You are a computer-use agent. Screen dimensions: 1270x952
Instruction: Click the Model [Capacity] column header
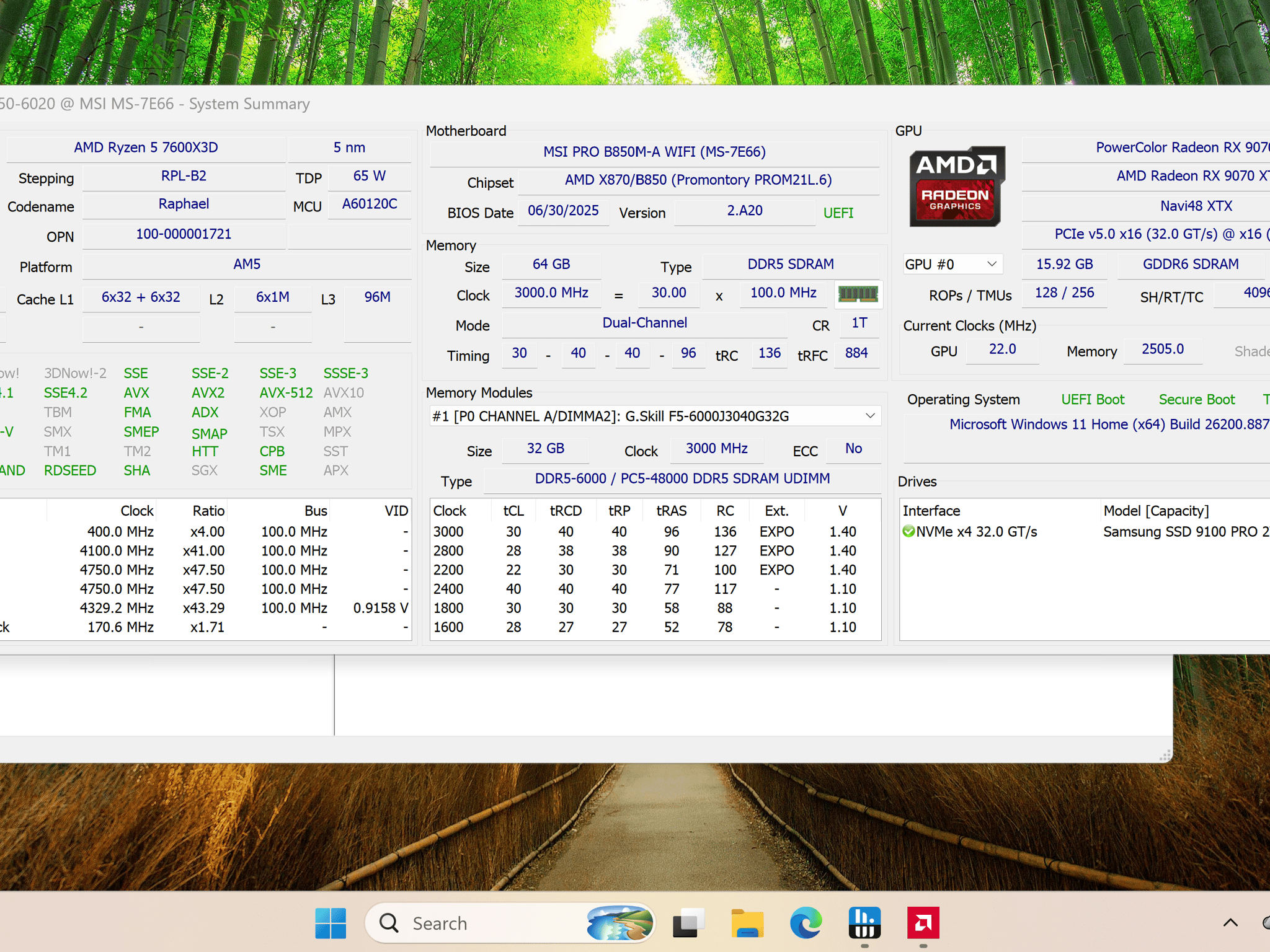pos(1186,511)
